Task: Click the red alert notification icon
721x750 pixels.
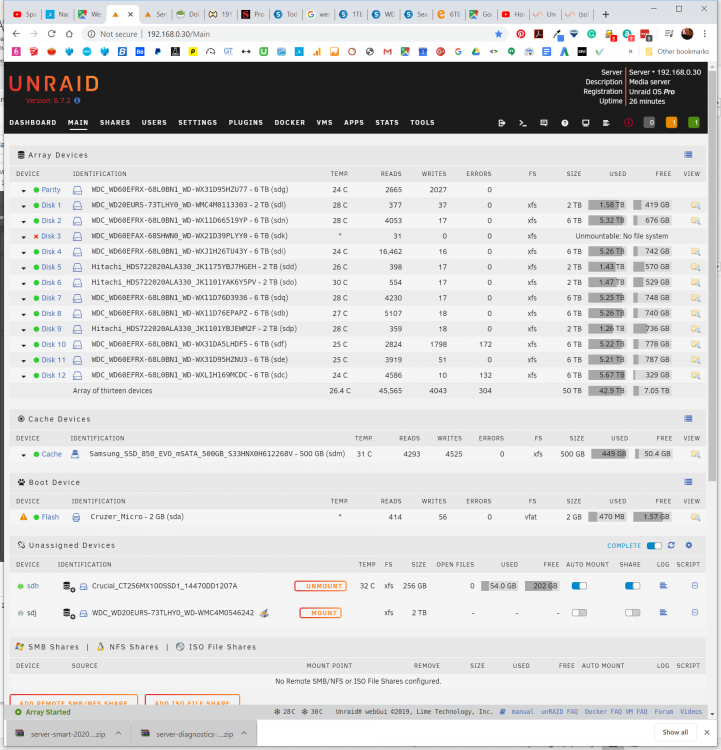Action: click(628, 123)
